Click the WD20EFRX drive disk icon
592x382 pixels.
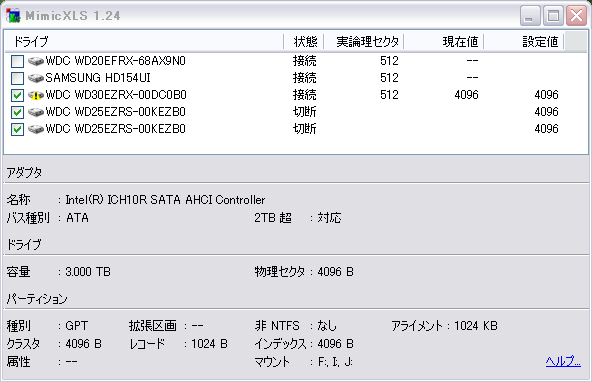pos(36,61)
